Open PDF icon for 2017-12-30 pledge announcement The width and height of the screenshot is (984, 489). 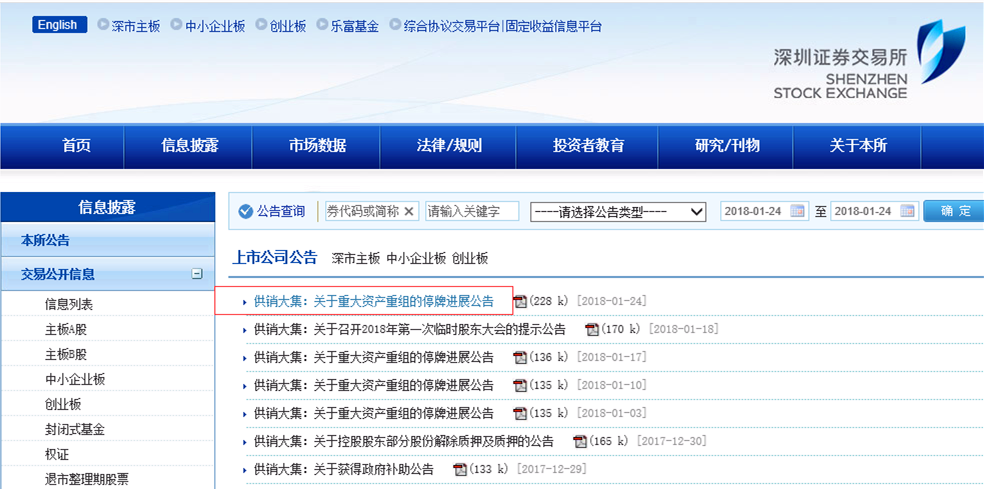click(x=580, y=442)
